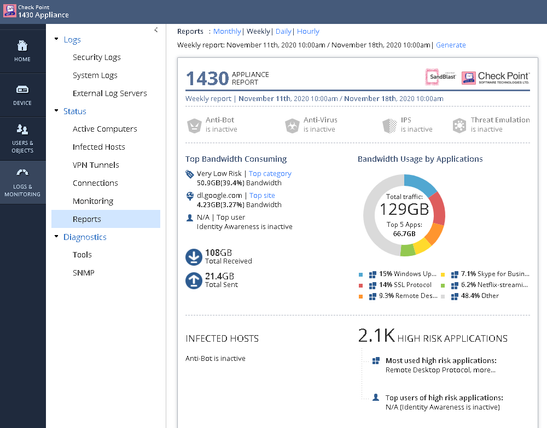The width and height of the screenshot is (547, 428).
Task: Click the Total Sent upload icon
Action: coord(194,281)
